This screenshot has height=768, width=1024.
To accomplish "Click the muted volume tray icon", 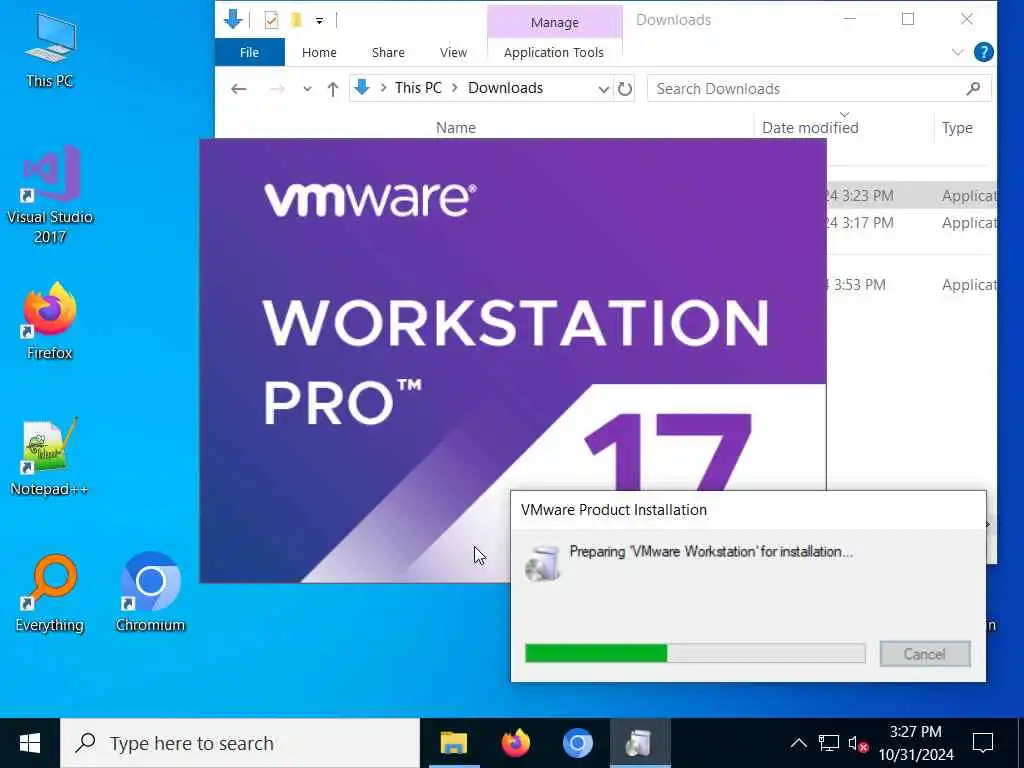I will (858, 743).
